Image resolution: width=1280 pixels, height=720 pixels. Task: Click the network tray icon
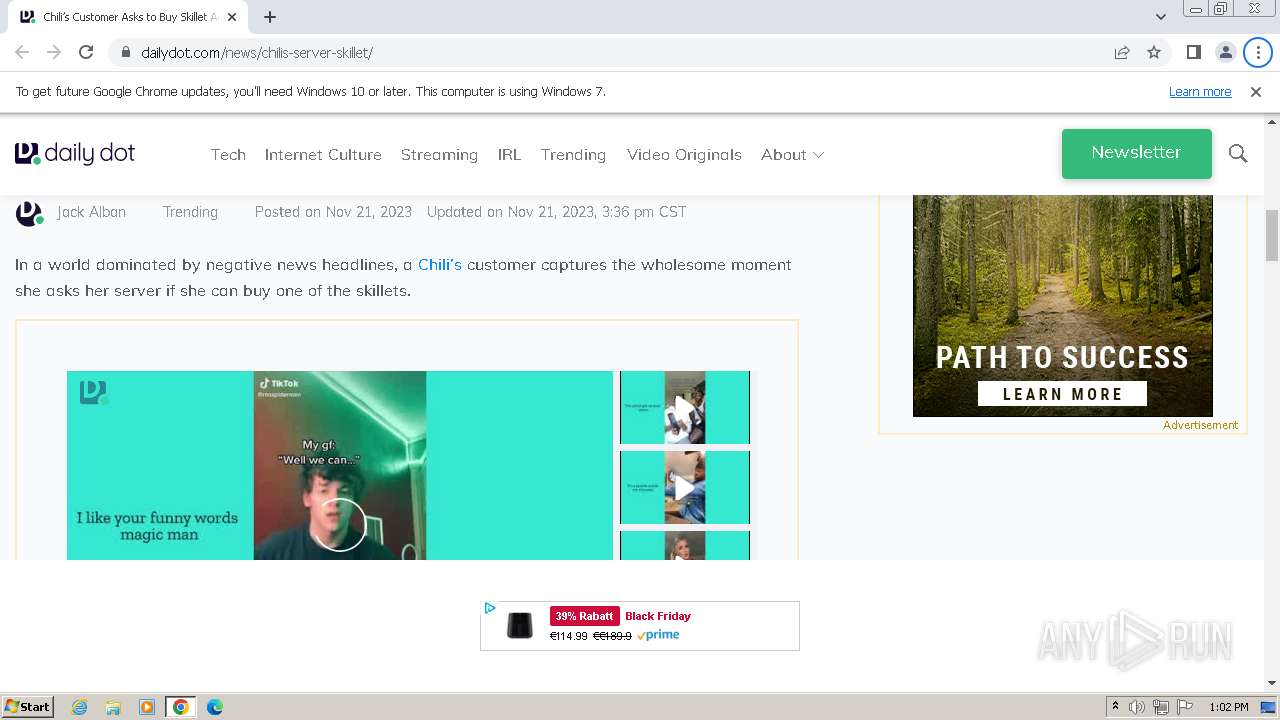1161,707
